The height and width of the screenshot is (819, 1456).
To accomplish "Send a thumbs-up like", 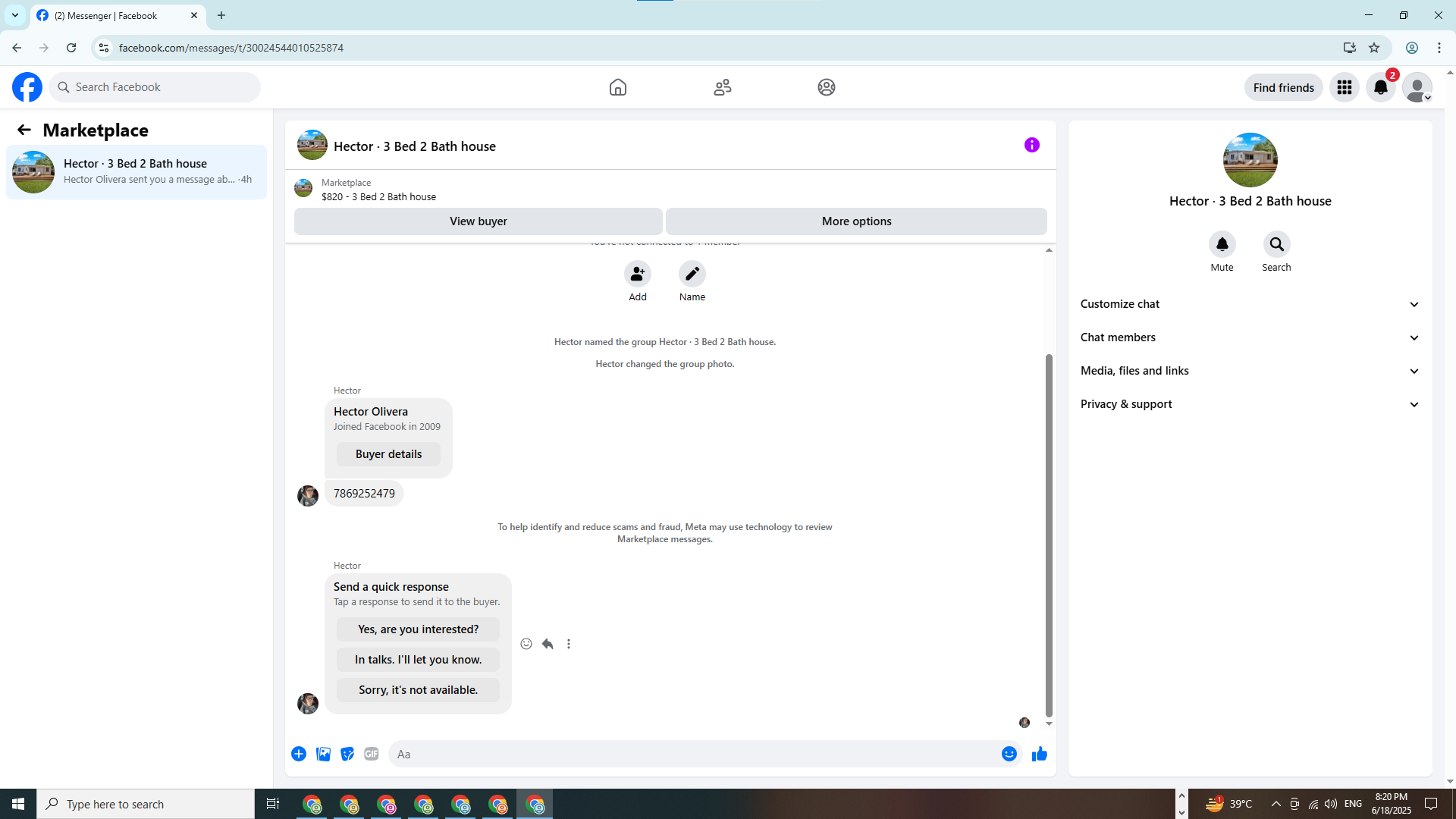I will pyautogui.click(x=1040, y=754).
